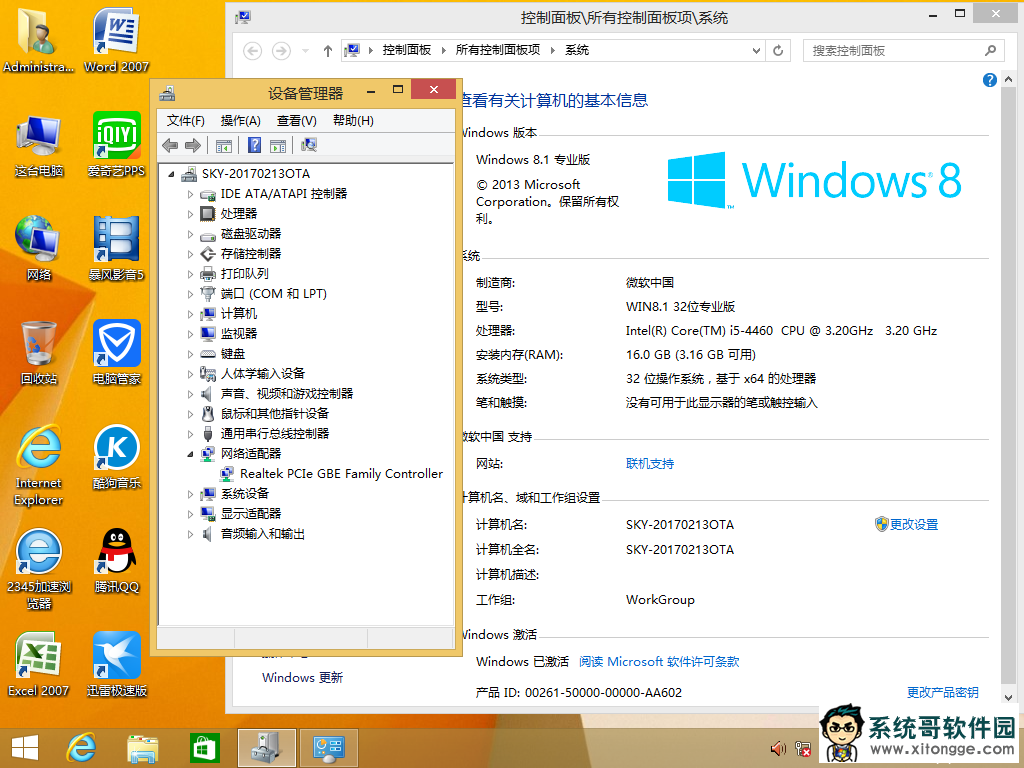Click the back arrow in Device Manager toolbar
The image size is (1024, 768).
(x=170, y=146)
